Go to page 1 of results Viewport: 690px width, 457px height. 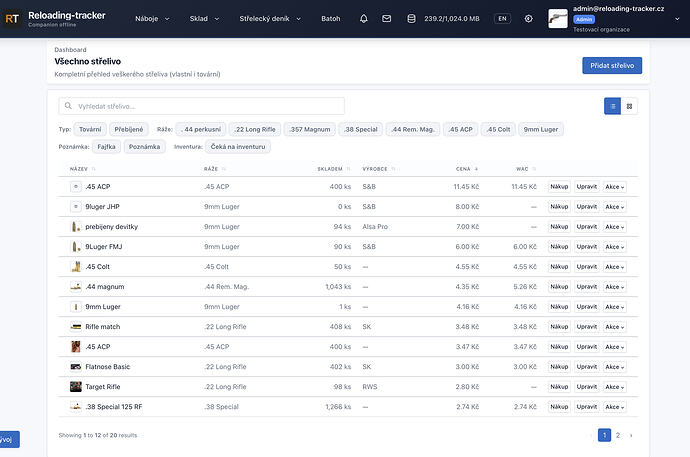click(604, 435)
